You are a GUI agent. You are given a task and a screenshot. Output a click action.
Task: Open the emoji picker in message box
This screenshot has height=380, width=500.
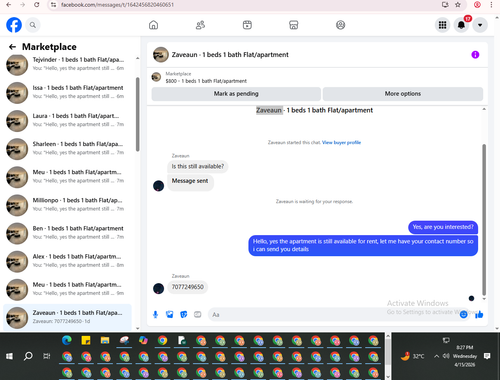463,314
